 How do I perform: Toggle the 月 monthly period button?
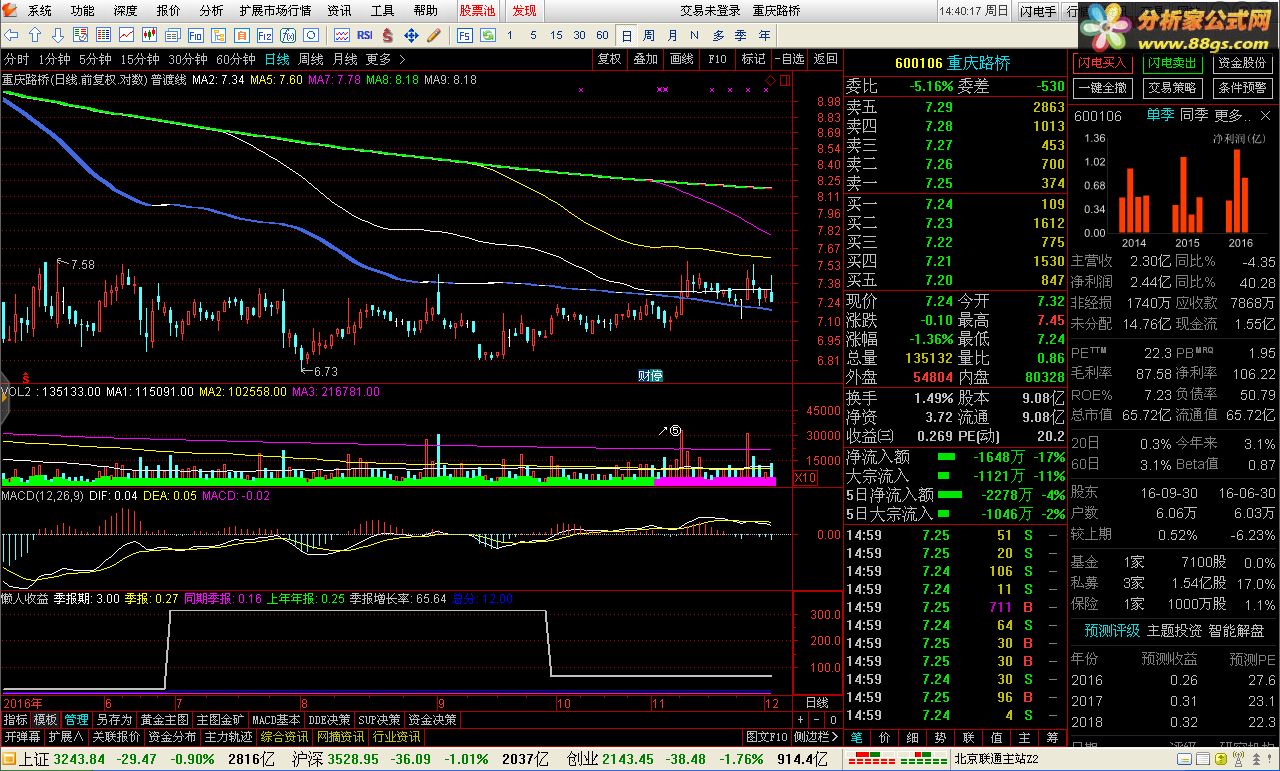point(672,35)
